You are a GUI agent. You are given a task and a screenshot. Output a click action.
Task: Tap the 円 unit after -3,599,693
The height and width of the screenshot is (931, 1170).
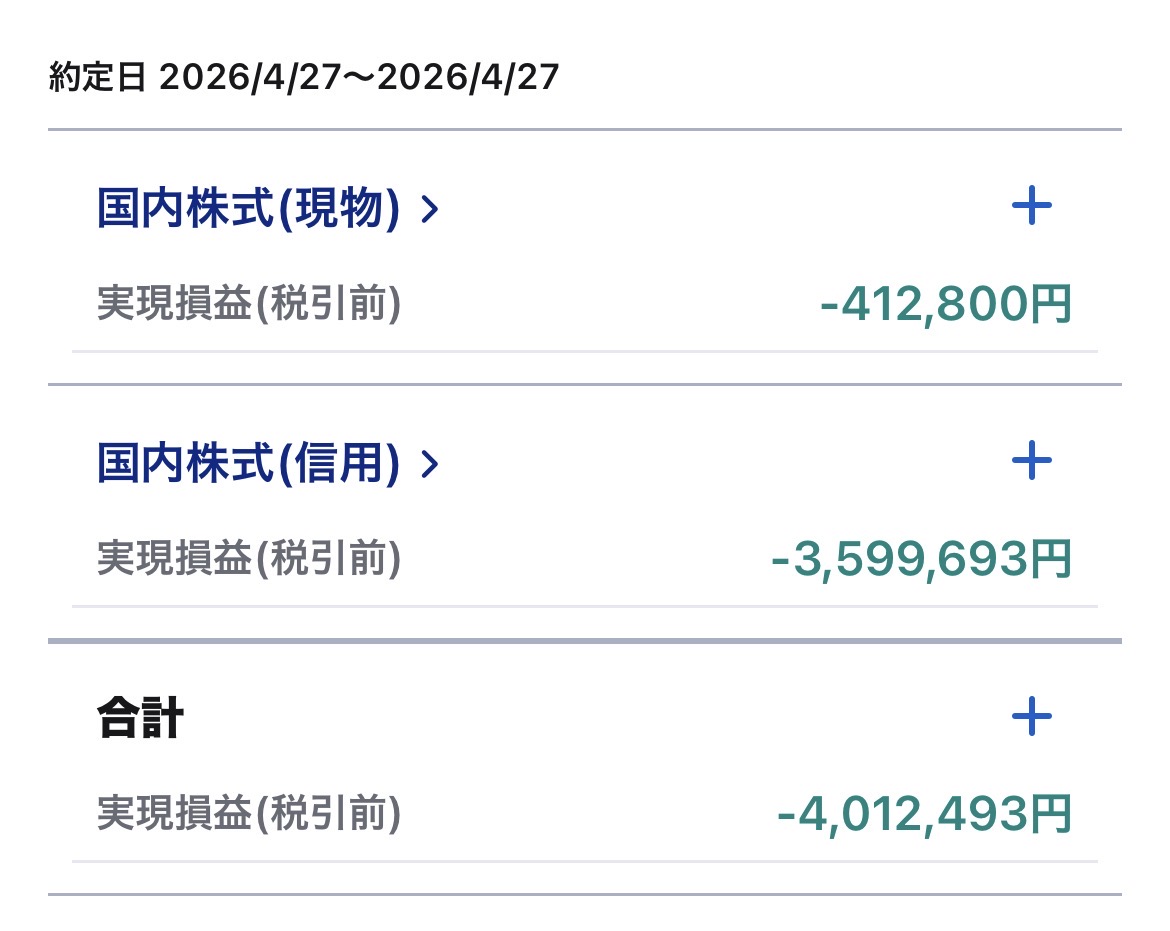1049,559
